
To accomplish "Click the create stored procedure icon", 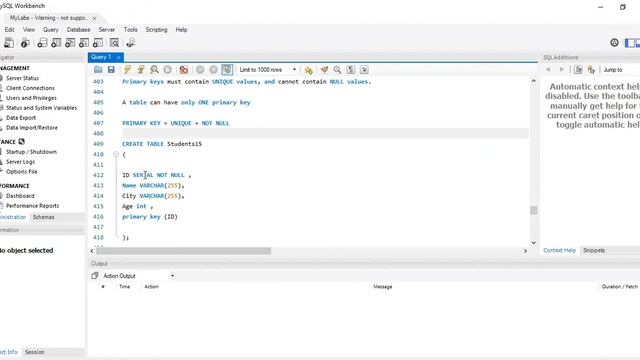I will pos(84,43).
